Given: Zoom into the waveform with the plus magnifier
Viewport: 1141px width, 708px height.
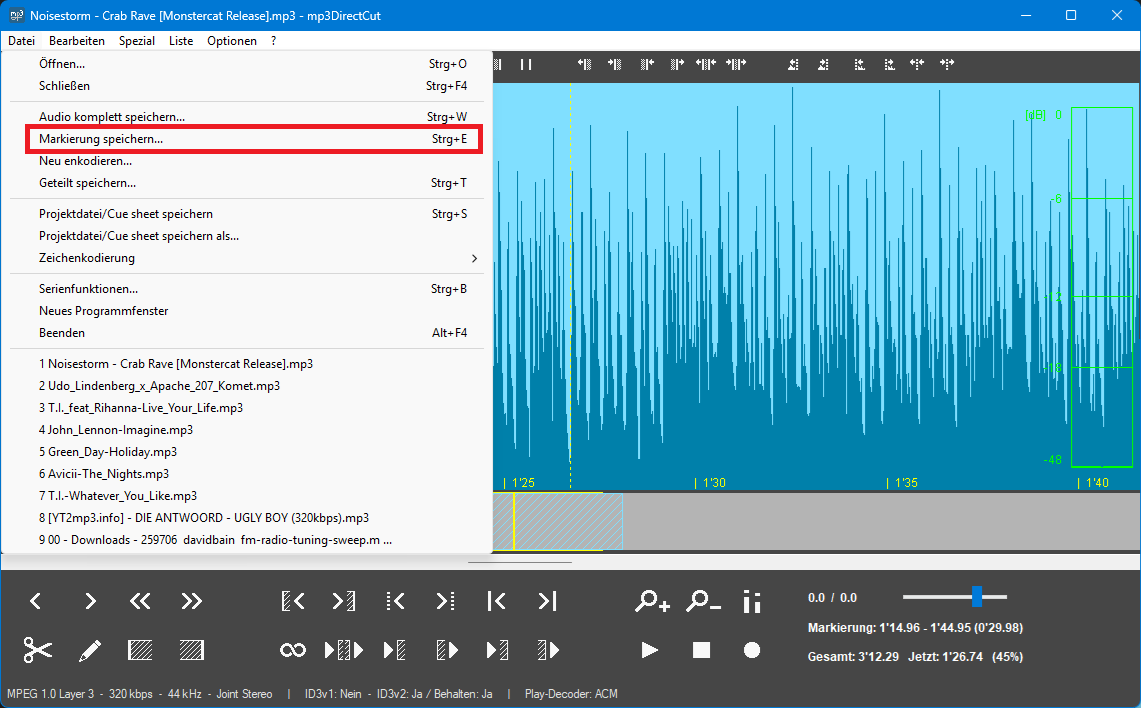Looking at the screenshot, I should tap(651, 601).
